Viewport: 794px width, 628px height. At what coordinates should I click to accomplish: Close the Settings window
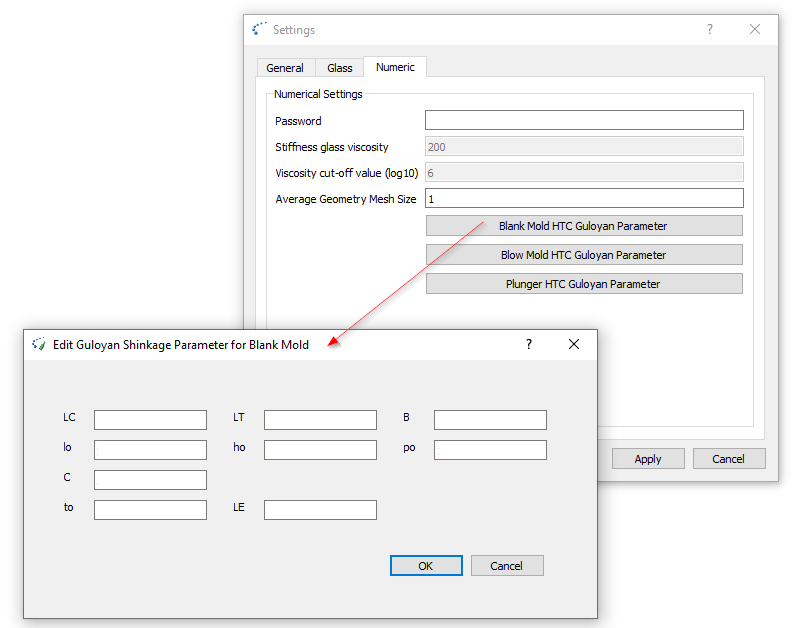(755, 30)
